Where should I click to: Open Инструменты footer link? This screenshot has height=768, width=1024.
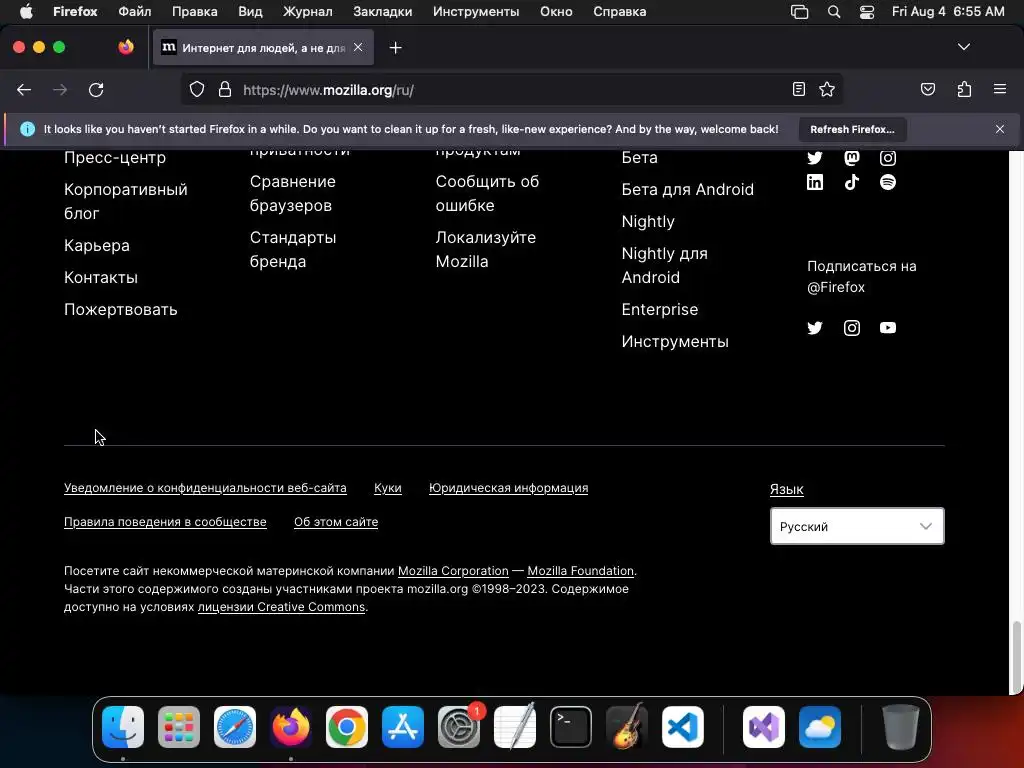(675, 342)
